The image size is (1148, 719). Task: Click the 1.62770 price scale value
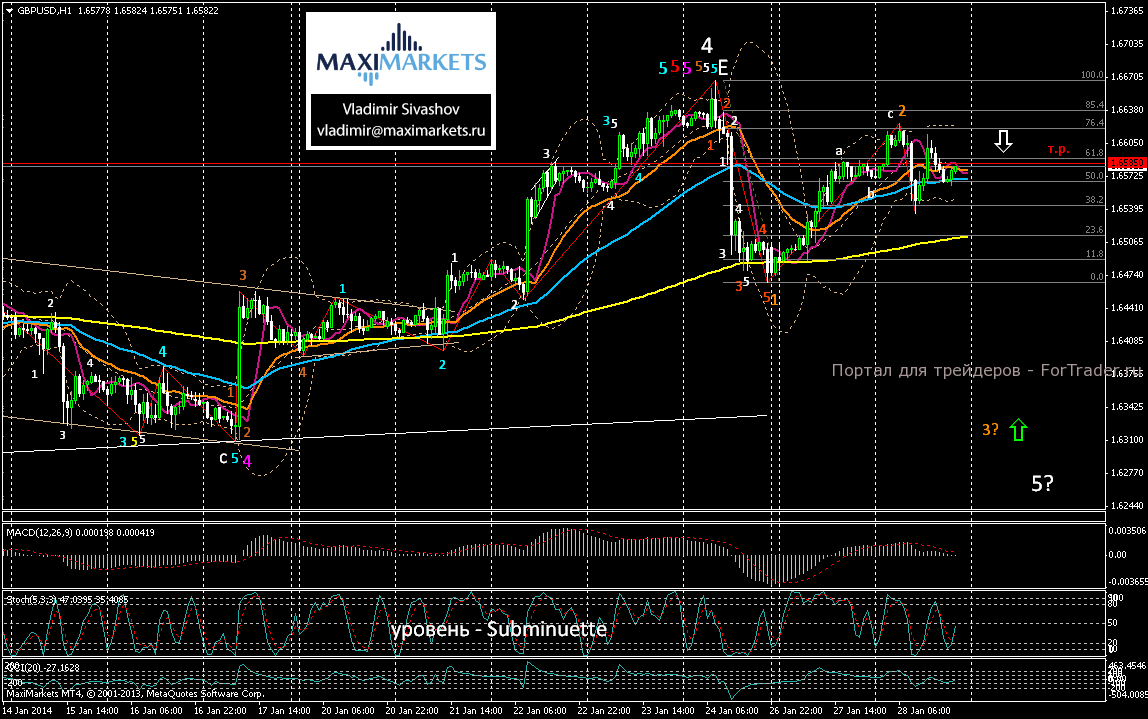1128,472
